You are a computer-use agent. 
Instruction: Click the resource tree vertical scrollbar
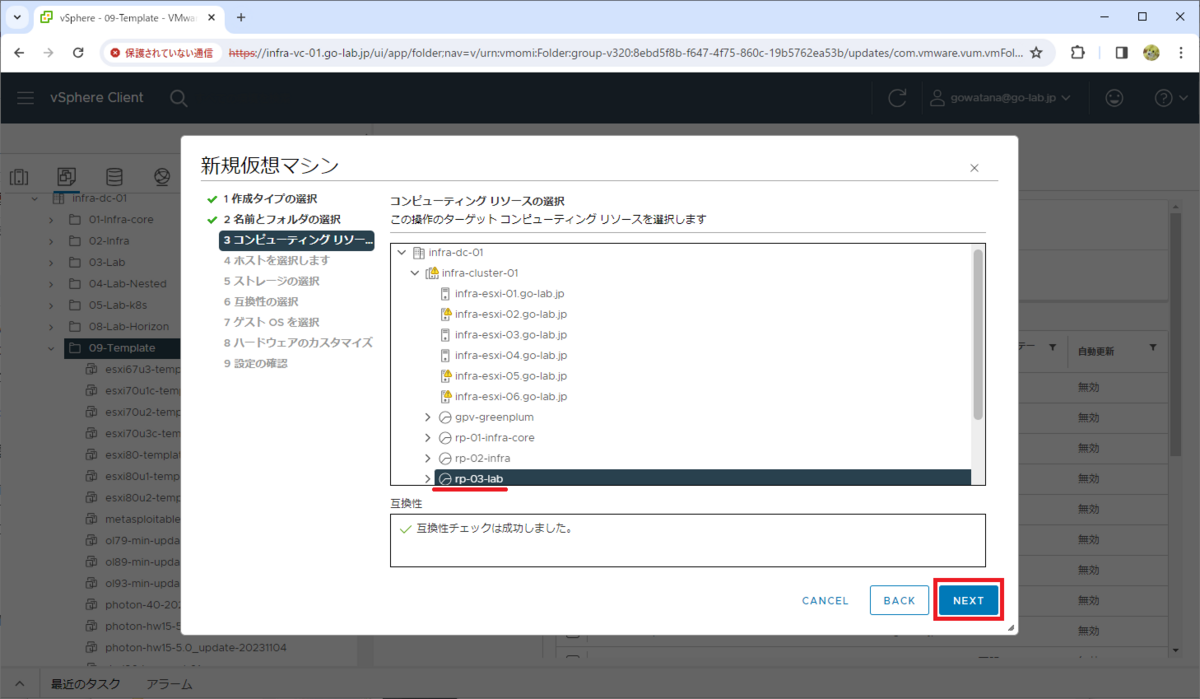coord(978,335)
